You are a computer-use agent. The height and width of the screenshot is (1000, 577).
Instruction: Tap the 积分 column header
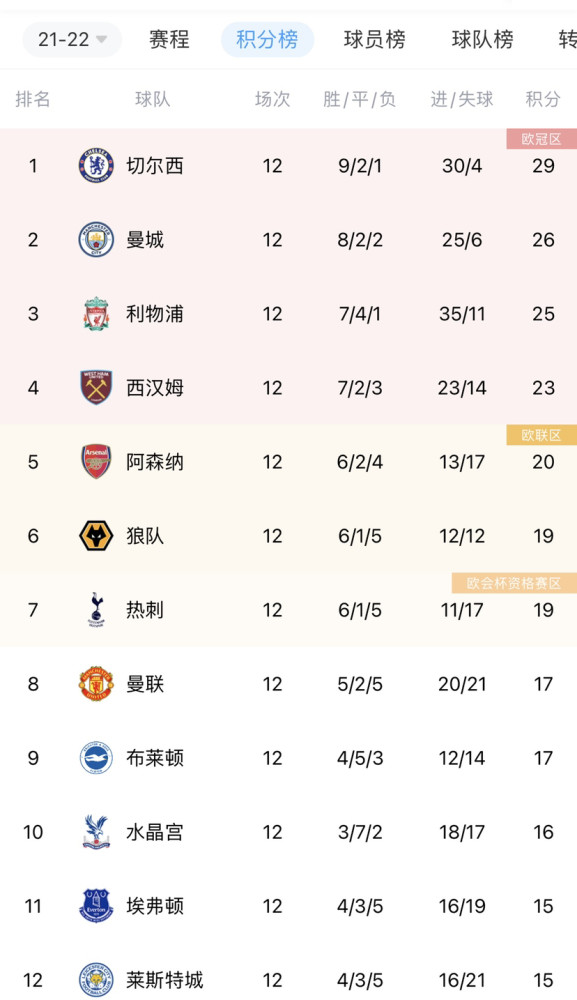[543, 99]
